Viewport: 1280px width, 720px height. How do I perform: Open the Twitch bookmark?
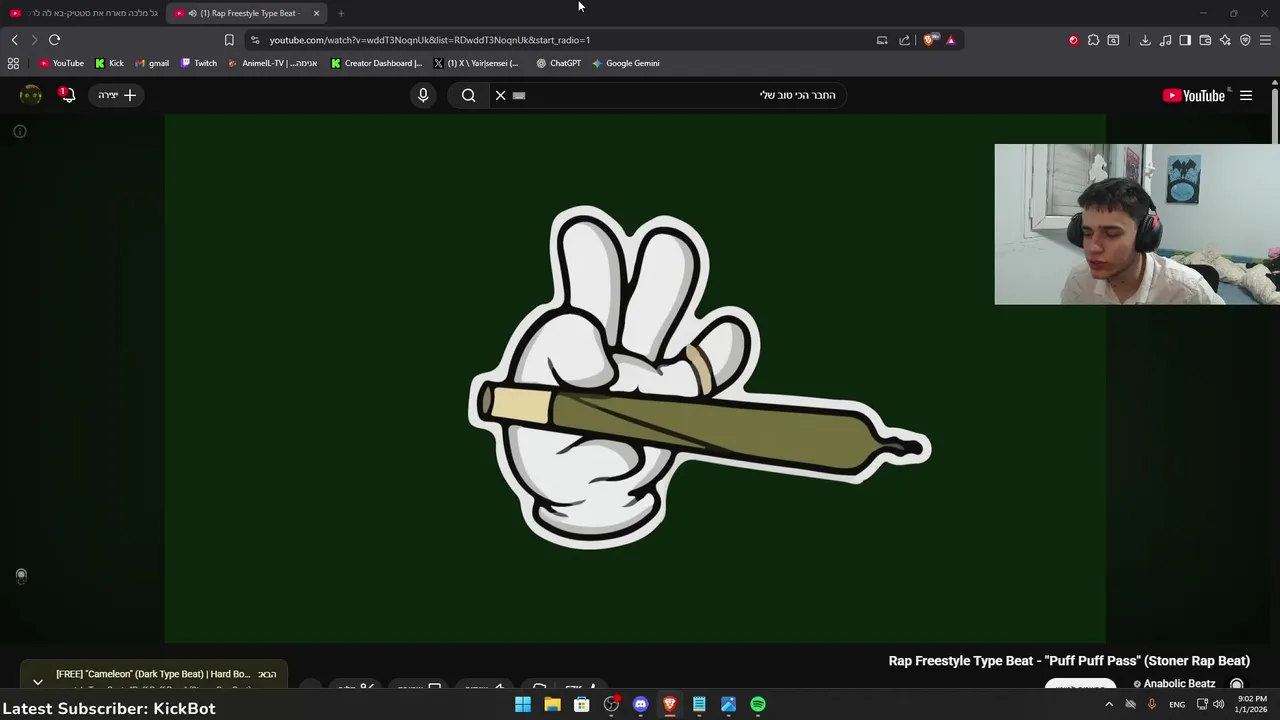[199, 63]
